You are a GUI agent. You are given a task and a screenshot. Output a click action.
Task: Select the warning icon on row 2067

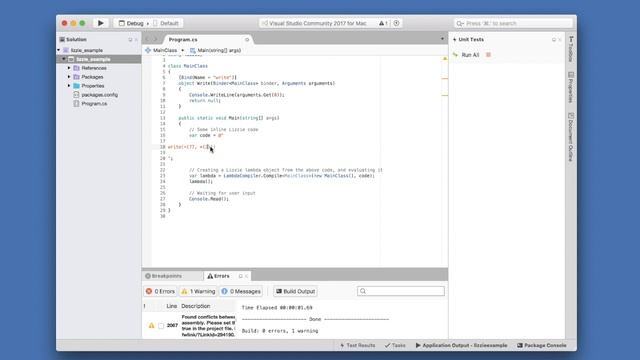click(151, 325)
